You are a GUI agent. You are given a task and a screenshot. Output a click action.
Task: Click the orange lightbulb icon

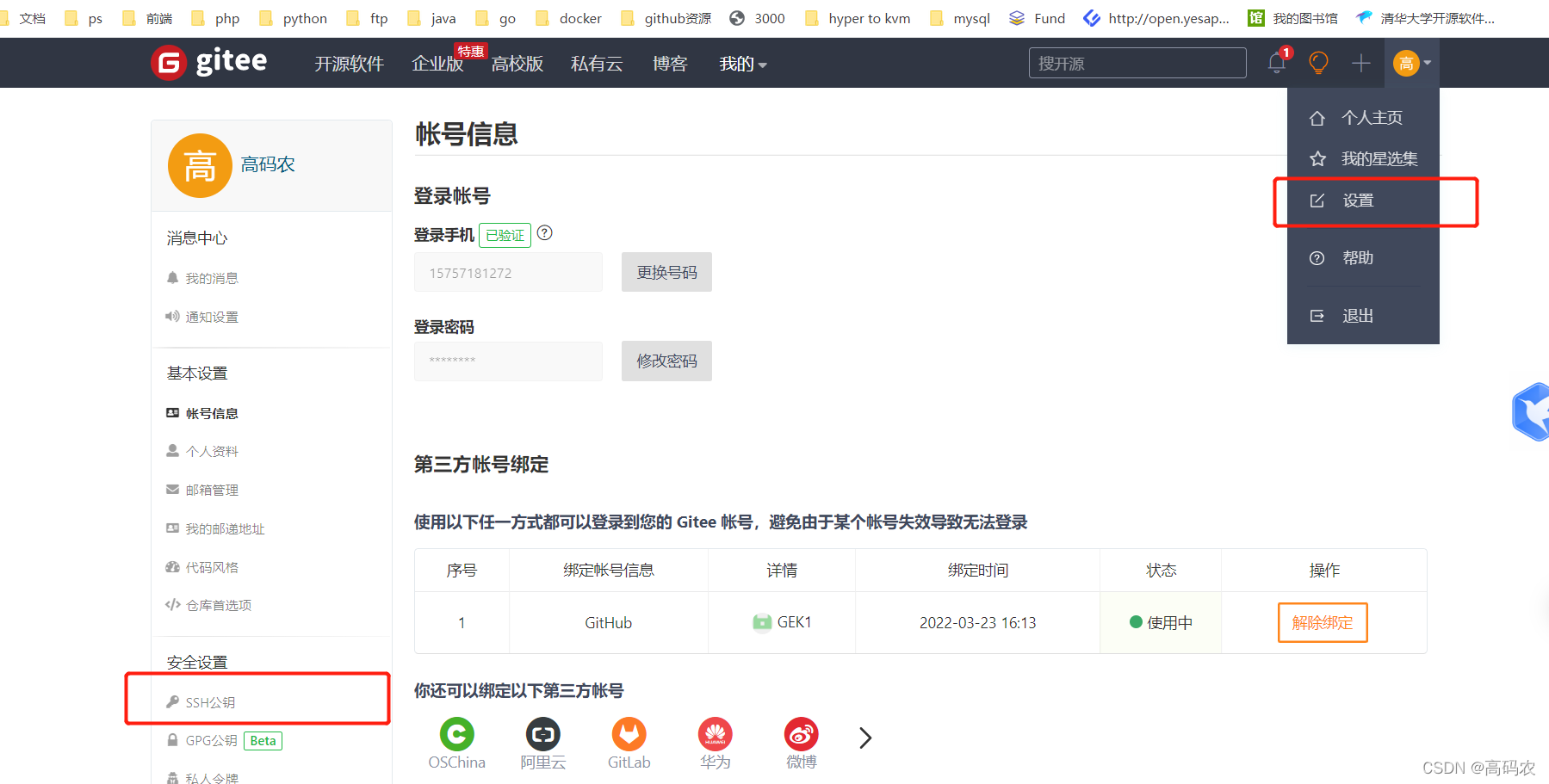tap(1318, 63)
